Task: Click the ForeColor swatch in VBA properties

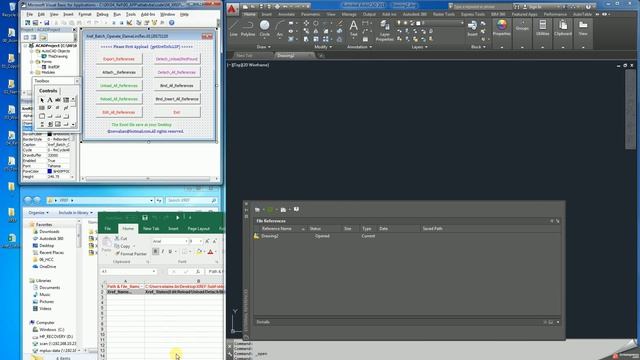Action: point(50,171)
